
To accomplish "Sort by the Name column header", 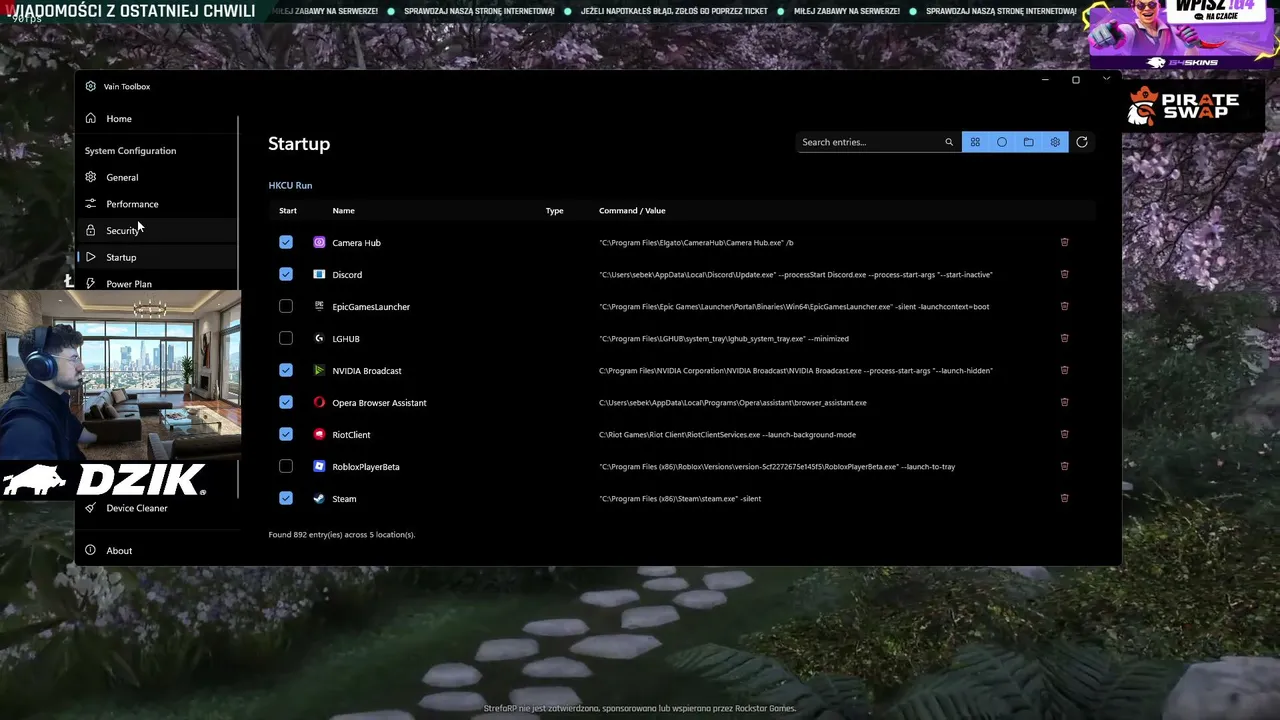I will 343,210.
